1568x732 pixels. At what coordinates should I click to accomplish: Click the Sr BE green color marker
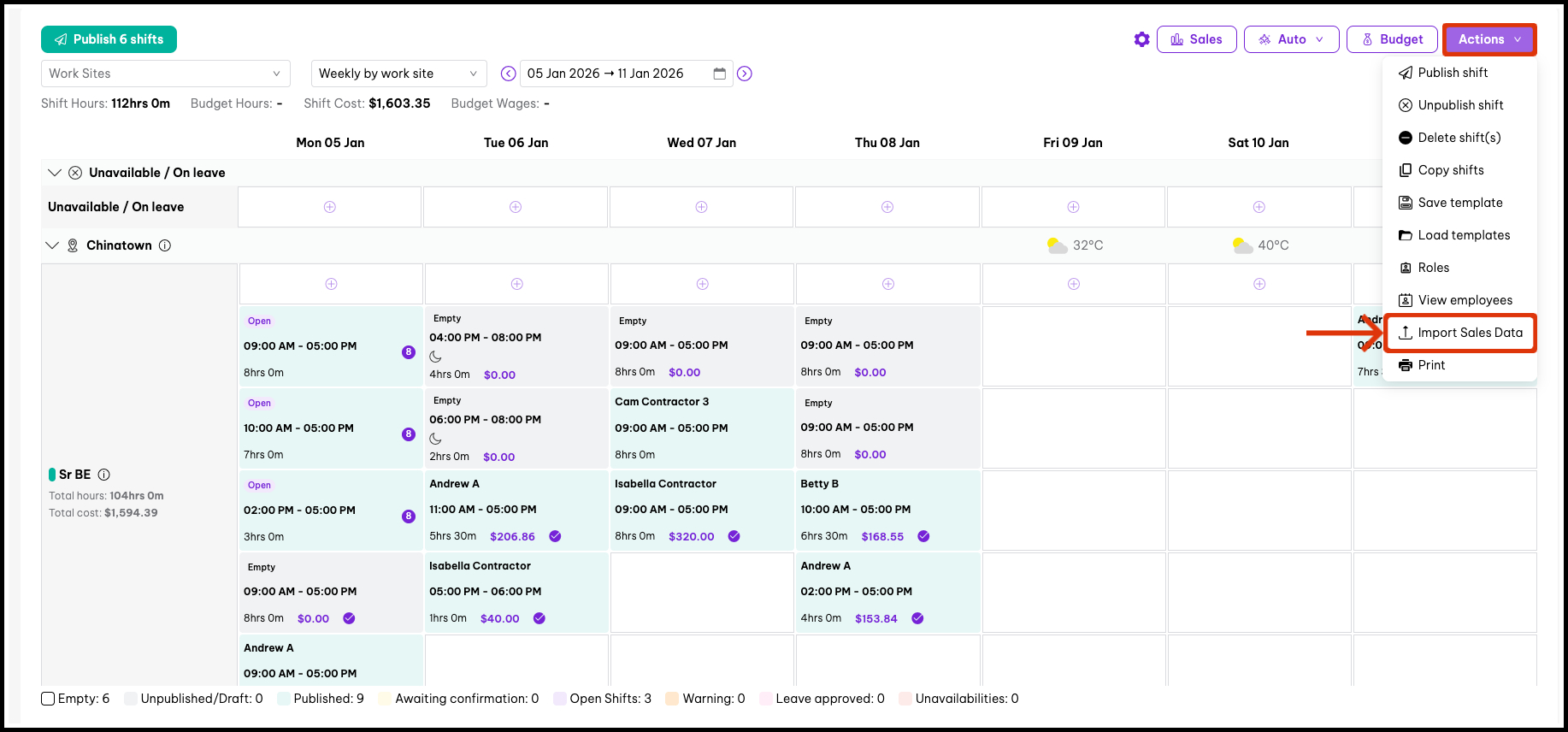(x=52, y=475)
